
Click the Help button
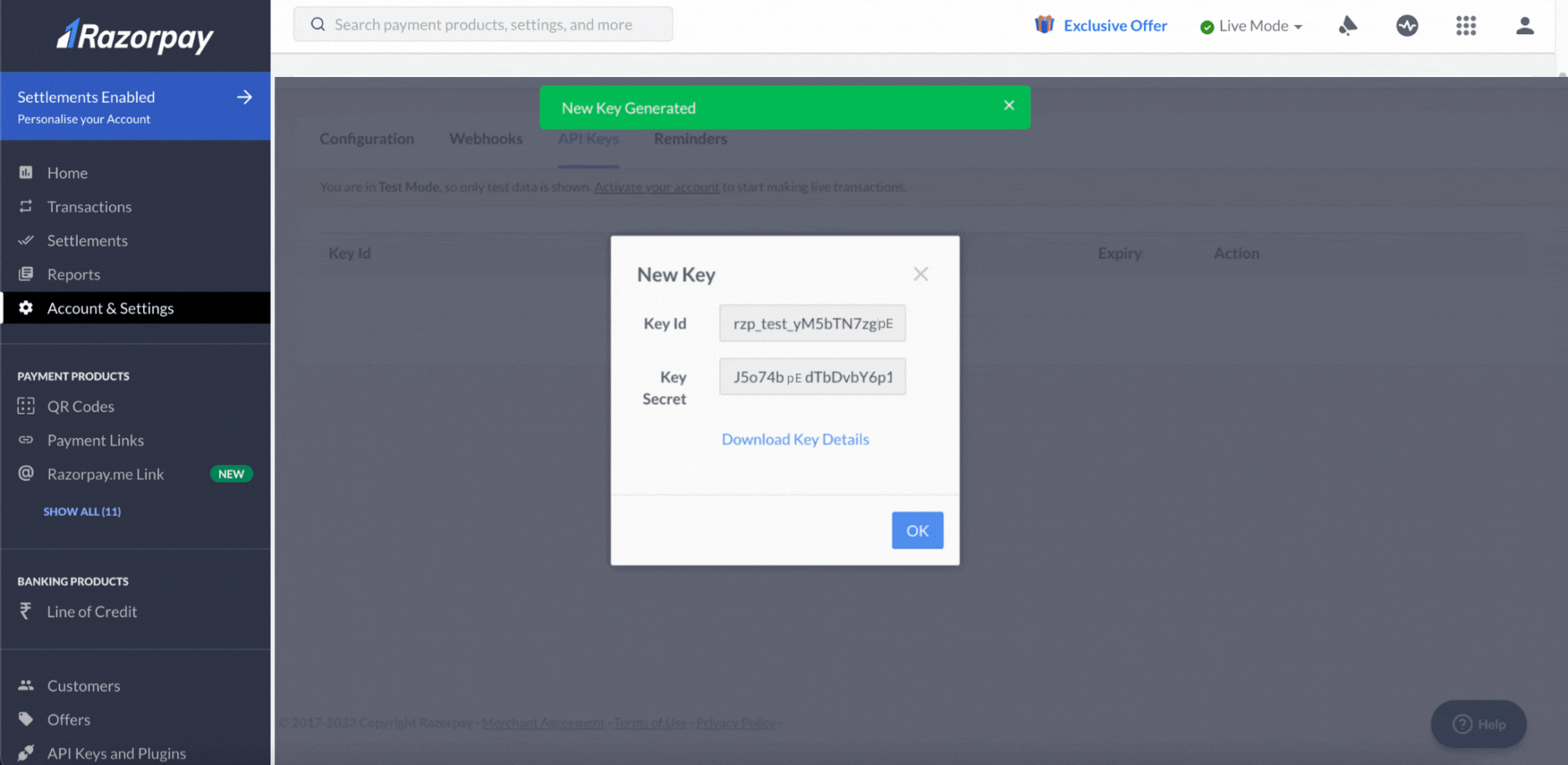pyautogui.click(x=1479, y=724)
